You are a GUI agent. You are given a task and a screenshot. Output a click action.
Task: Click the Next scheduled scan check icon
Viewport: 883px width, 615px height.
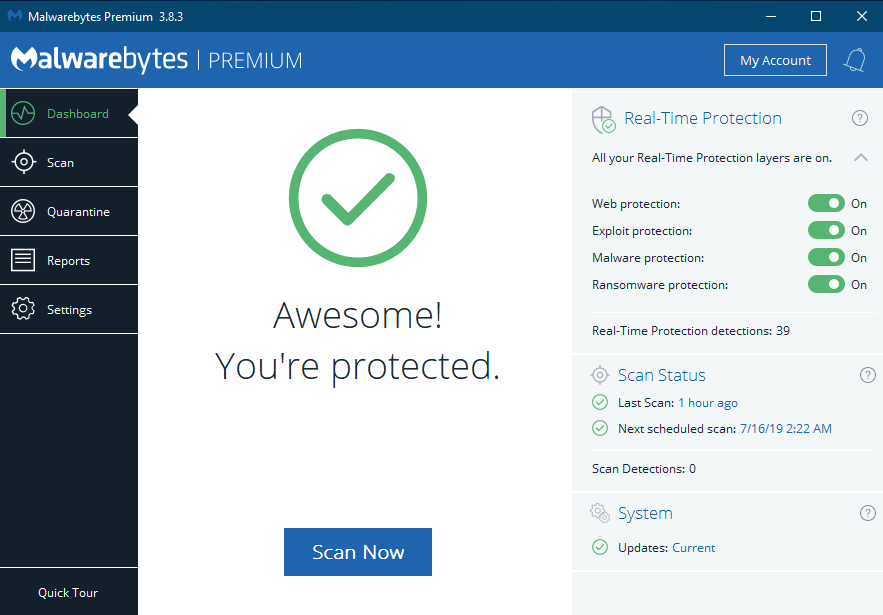pos(600,429)
